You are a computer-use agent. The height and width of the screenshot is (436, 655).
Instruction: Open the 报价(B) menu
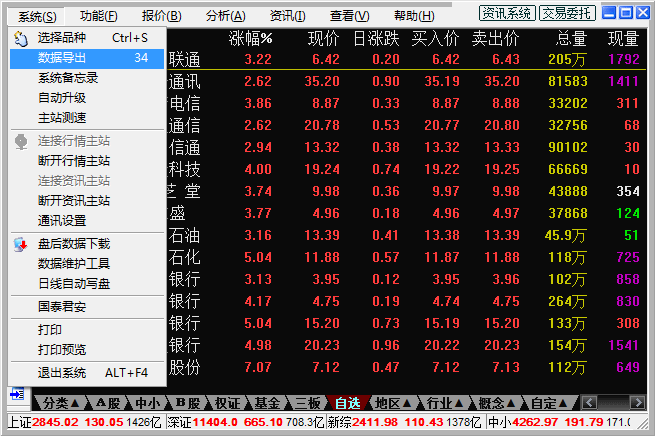pos(161,16)
